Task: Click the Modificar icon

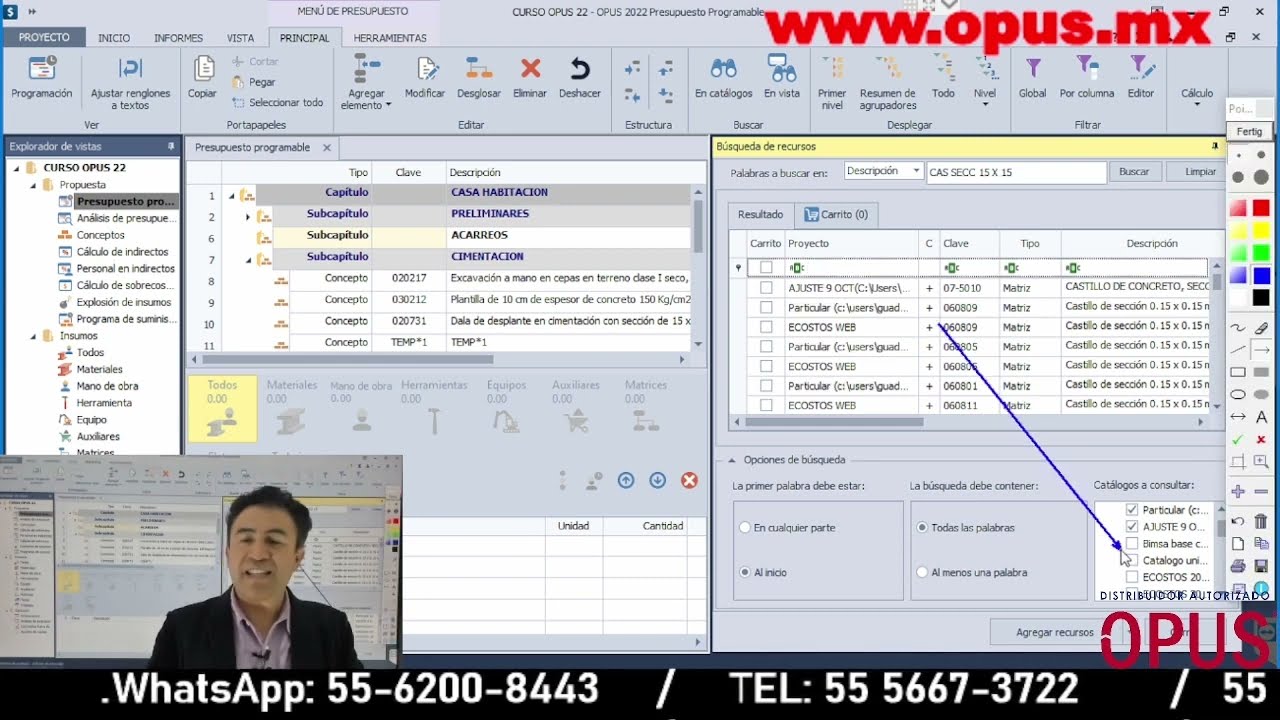Action: (427, 69)
